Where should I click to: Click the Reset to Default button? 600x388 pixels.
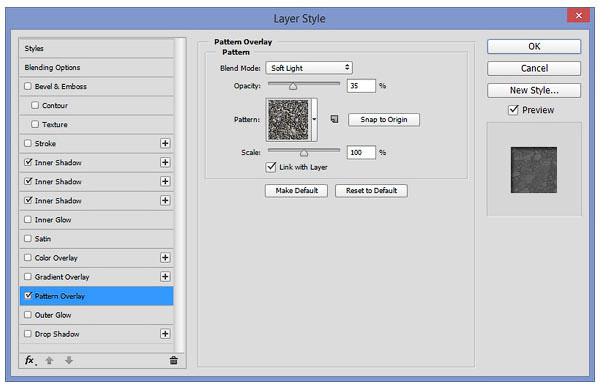point(372,191)
